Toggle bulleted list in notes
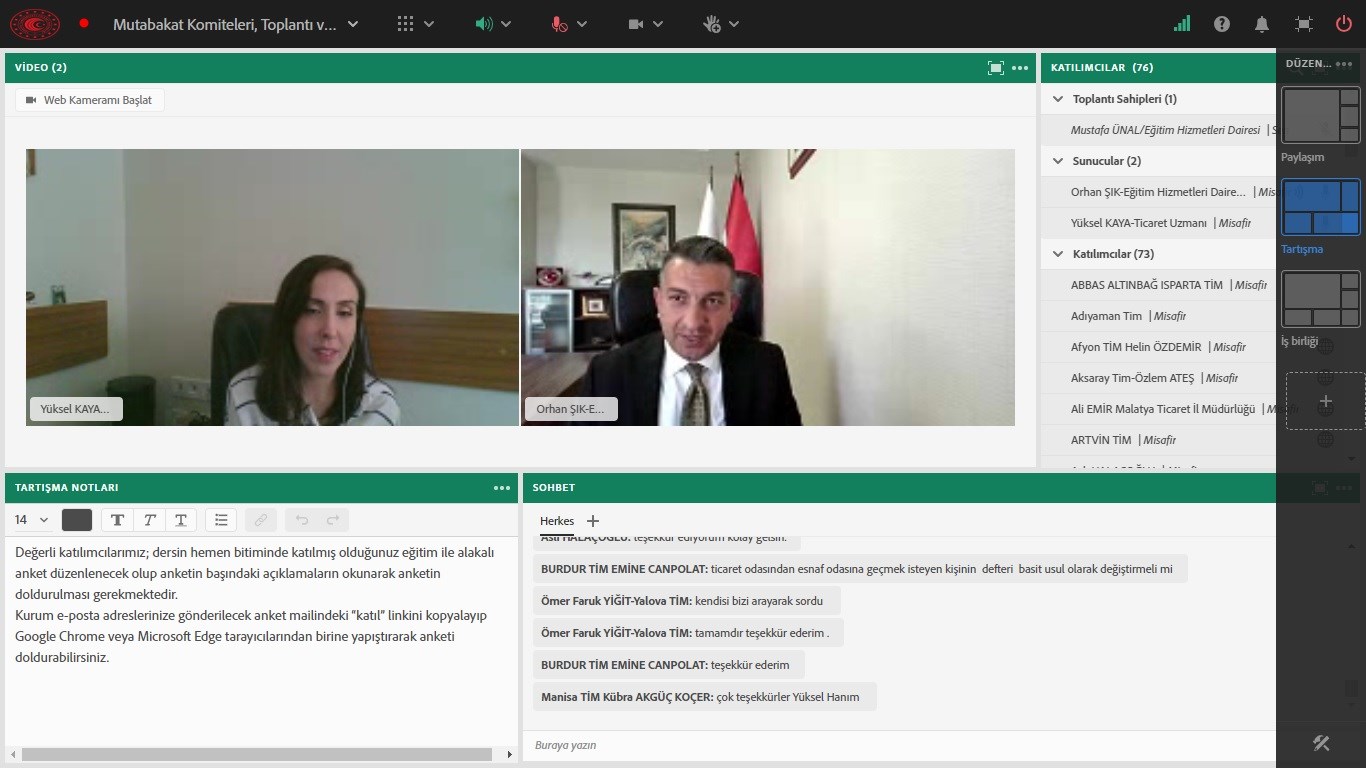The height and width of the screenshot is (768, 1366). pos(221,520)
